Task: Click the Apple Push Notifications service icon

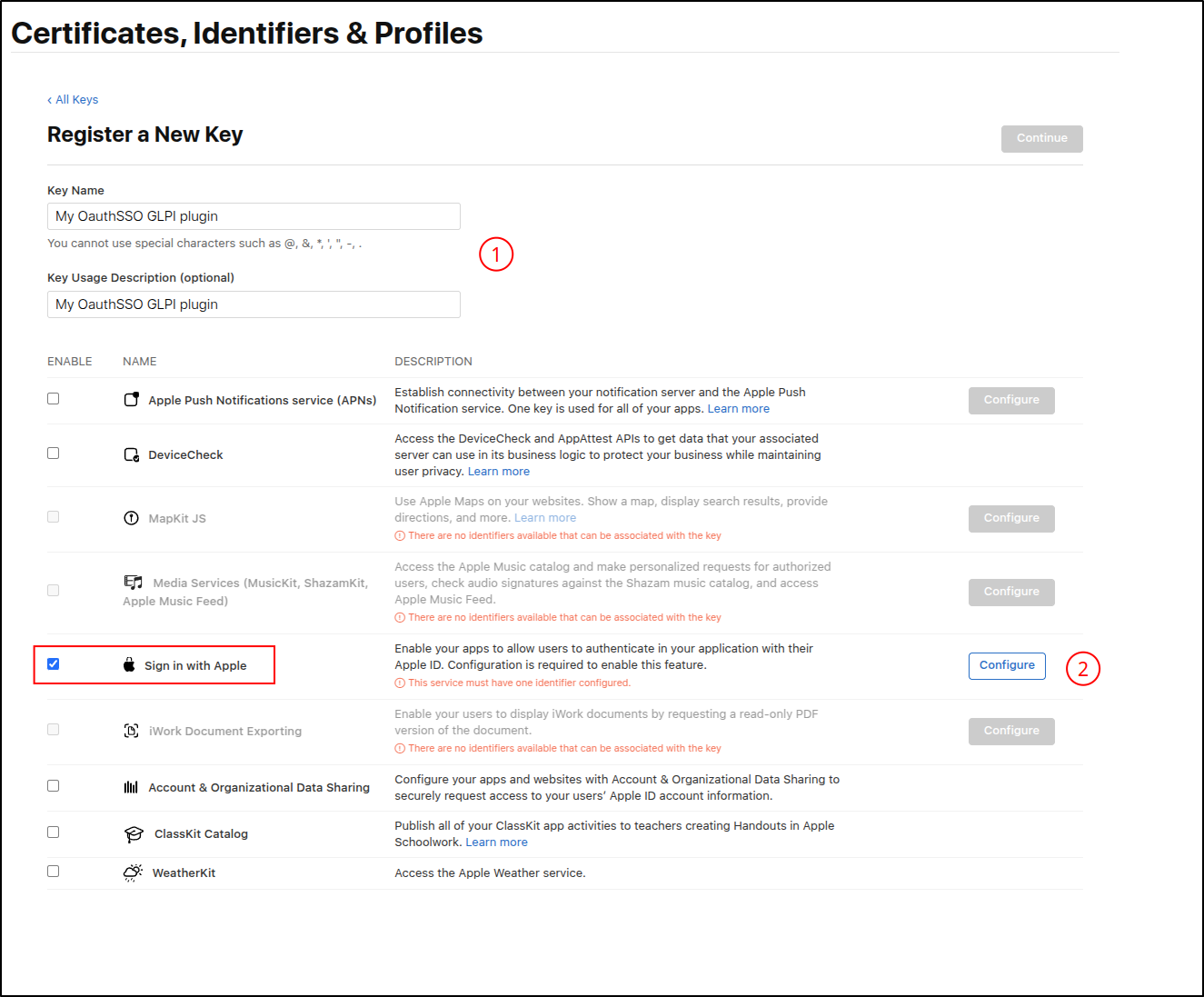Action: [x=132, y=400]
